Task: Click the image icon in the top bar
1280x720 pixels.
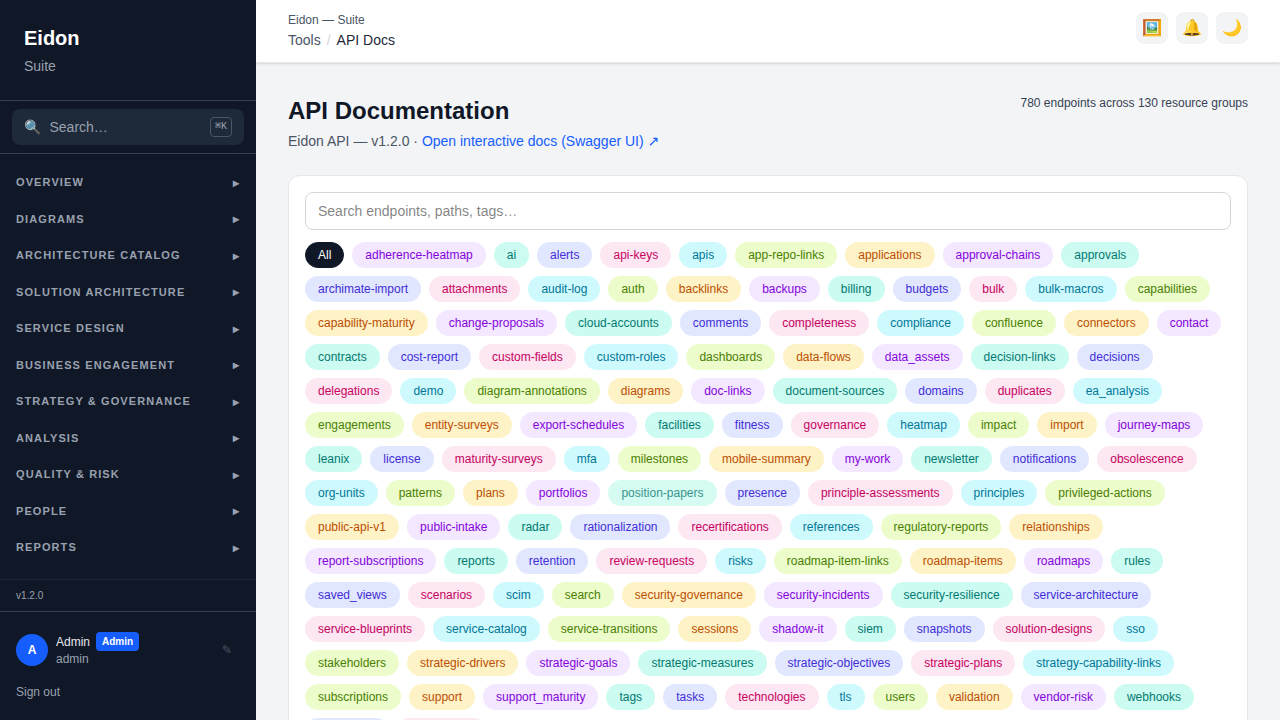Action: (x=1152, y=28)
